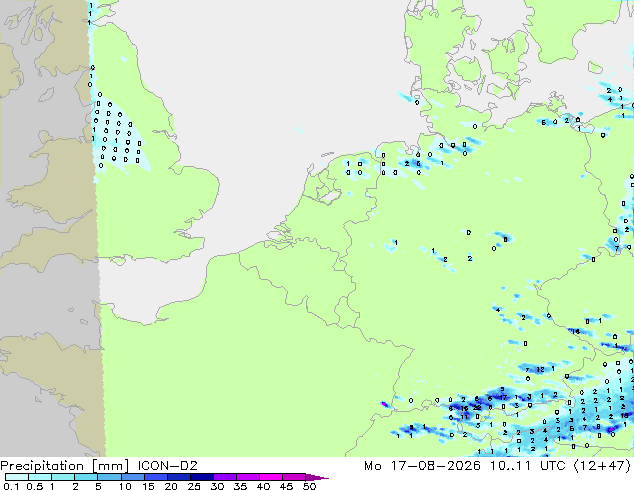Click the date '17-08-2026' in the footer

435,465
